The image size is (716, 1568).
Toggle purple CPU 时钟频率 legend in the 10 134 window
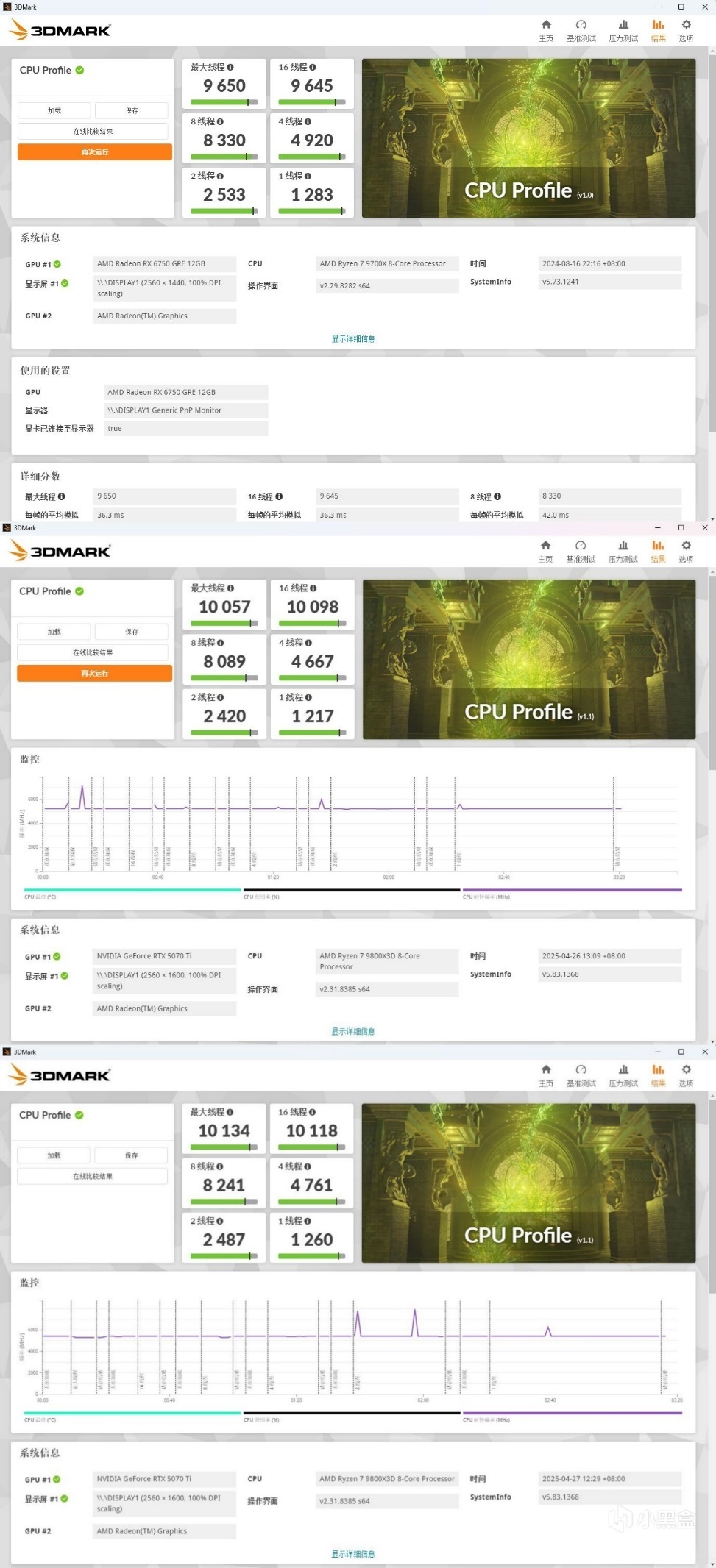(572, 1416)
